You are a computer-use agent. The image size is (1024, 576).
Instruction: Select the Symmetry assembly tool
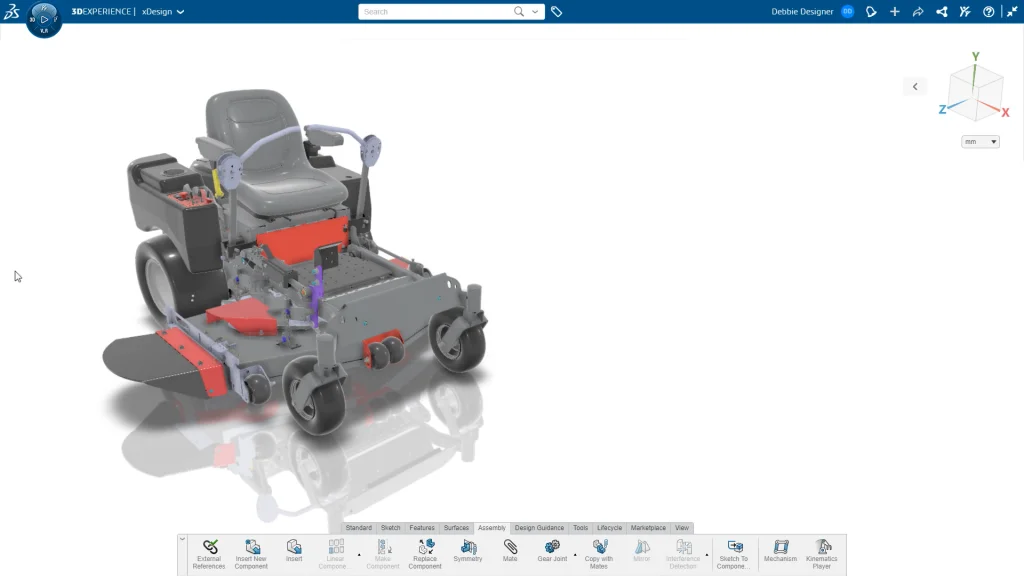click(467, 552)
